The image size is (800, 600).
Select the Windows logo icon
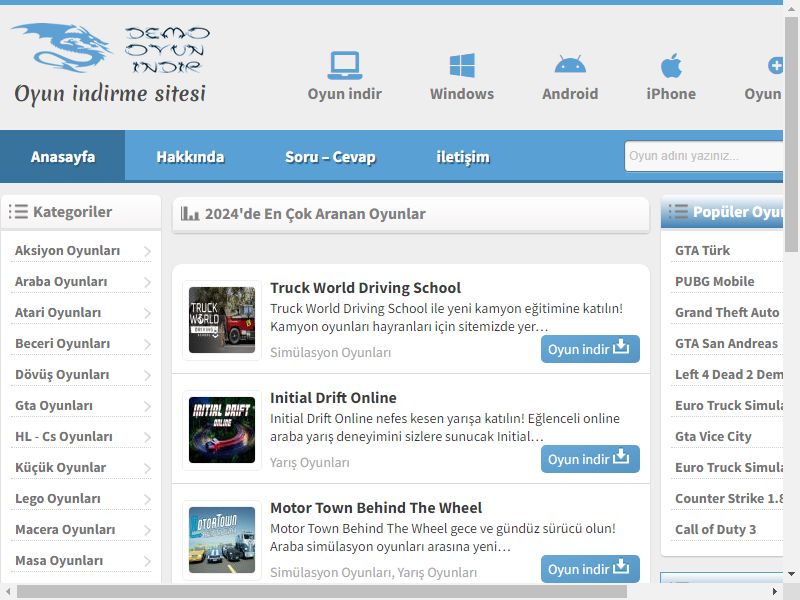(x=462, y=65)
